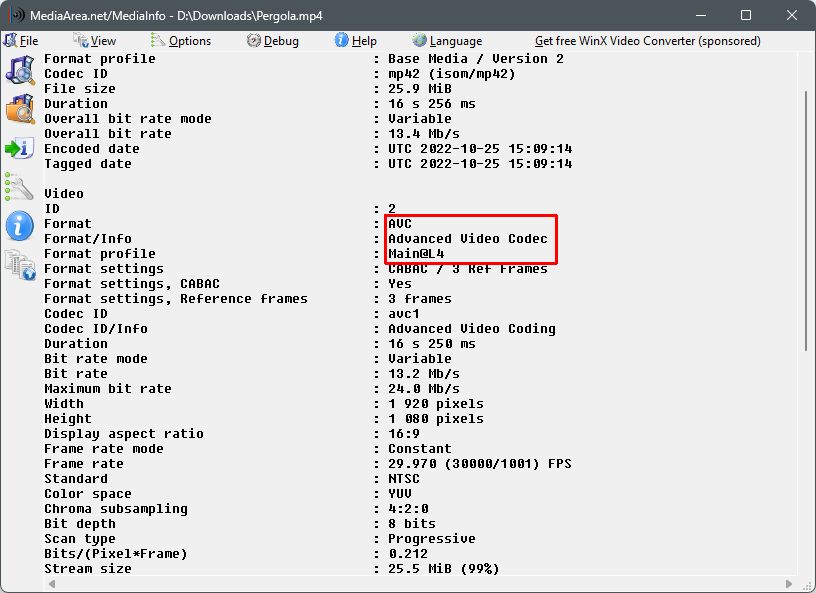Select the '25.9 MiB' file size value
Image resolution: width=816 pixels, height=593 pixels.
click(419, 89)
